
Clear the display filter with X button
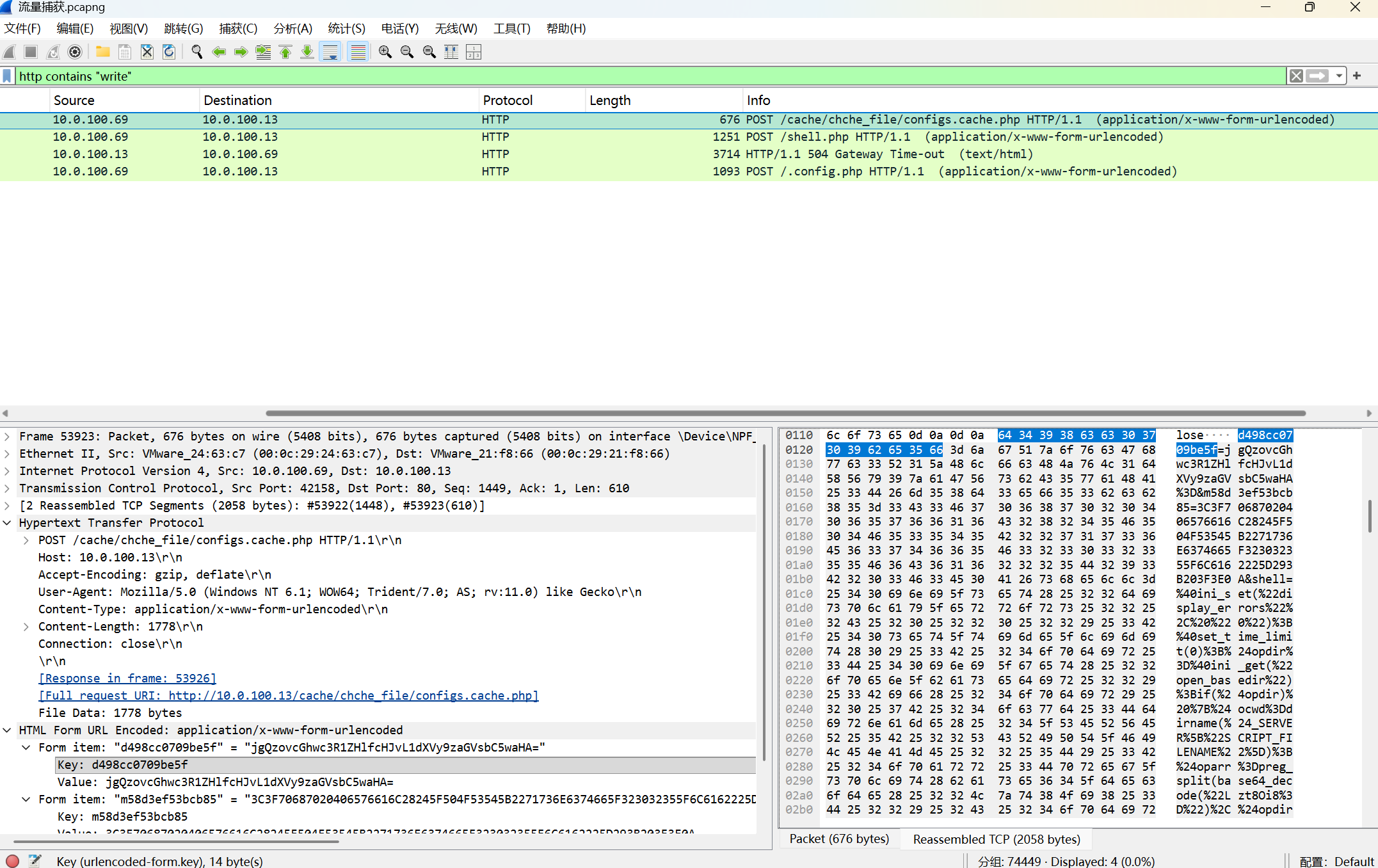tap(1296, 76)
